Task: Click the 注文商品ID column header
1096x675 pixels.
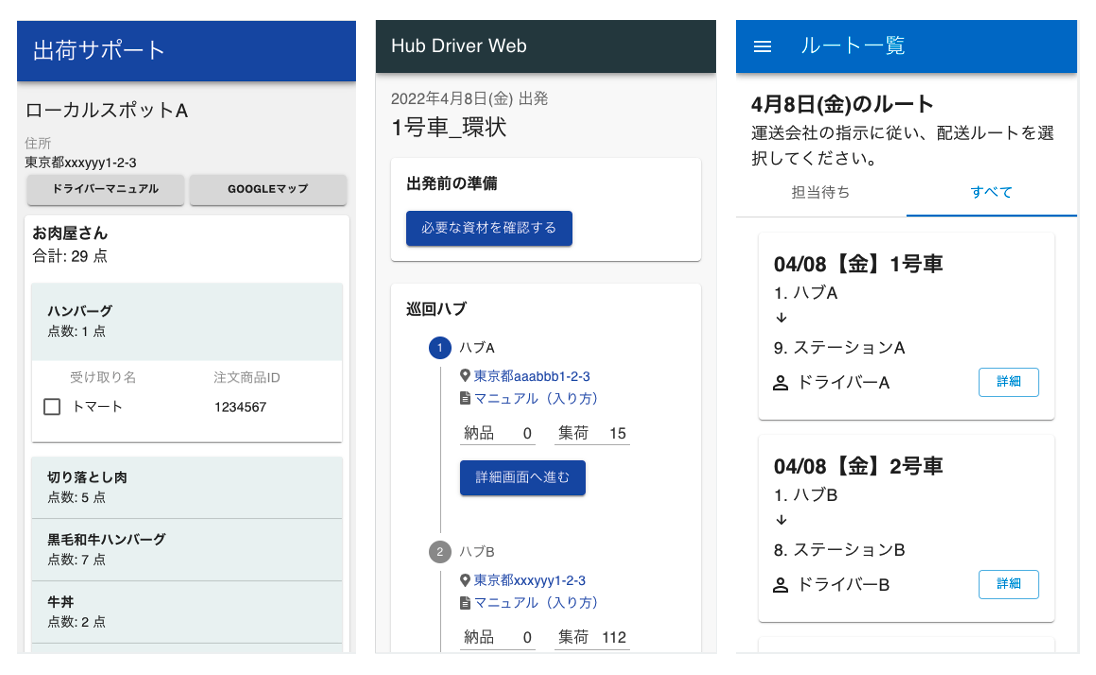Action: [247, 377]
